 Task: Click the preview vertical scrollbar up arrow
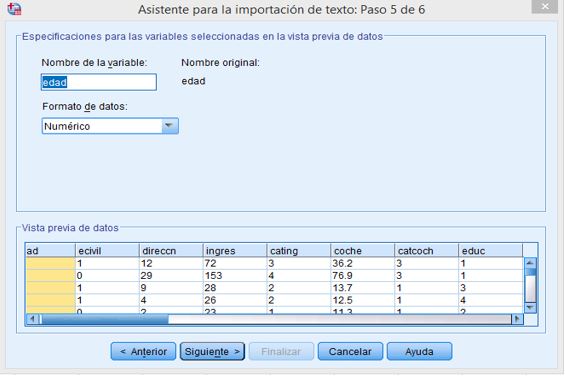[530, 263]
